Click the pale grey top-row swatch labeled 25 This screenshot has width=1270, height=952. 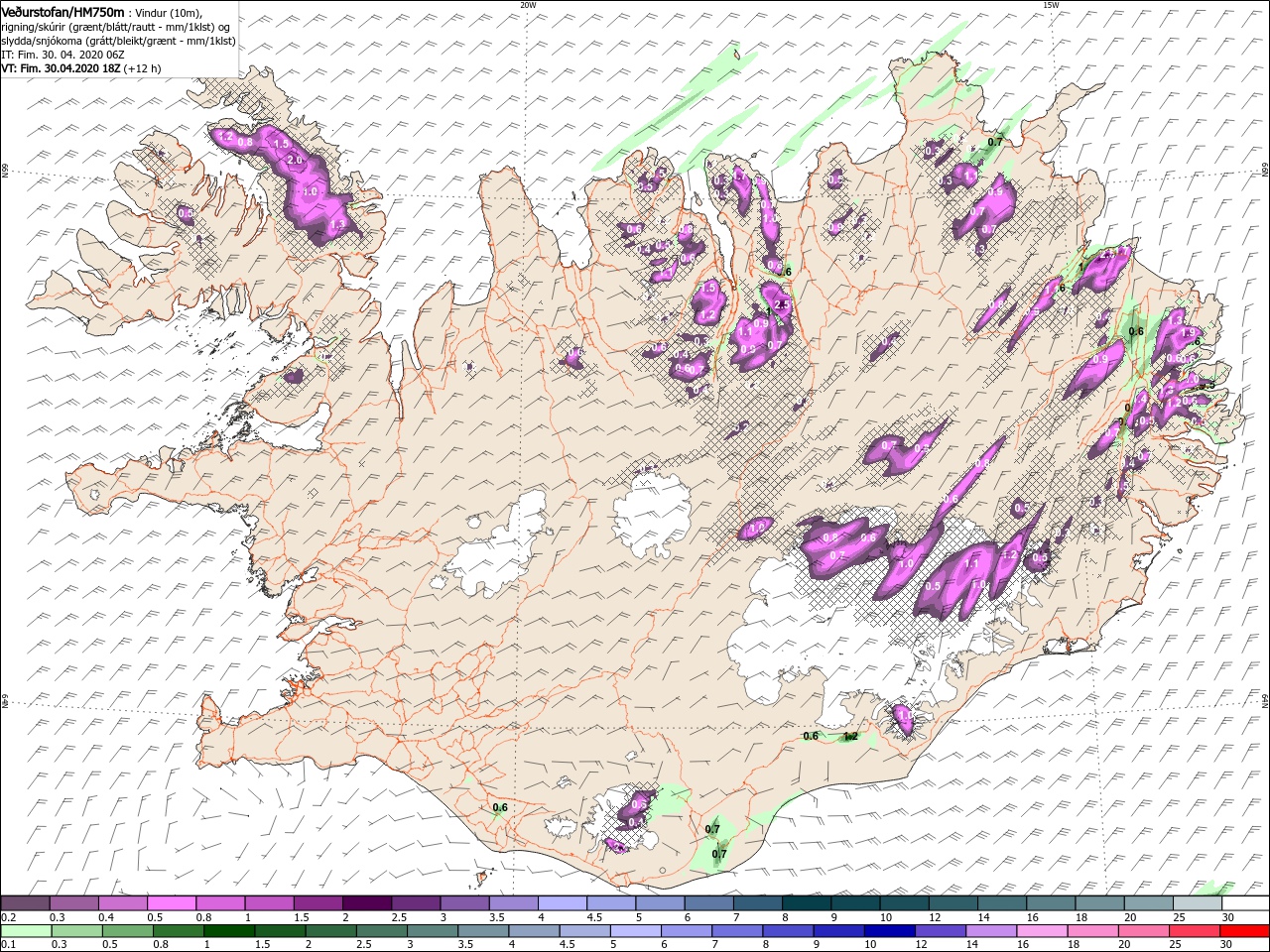click(x=1197, y=903)
